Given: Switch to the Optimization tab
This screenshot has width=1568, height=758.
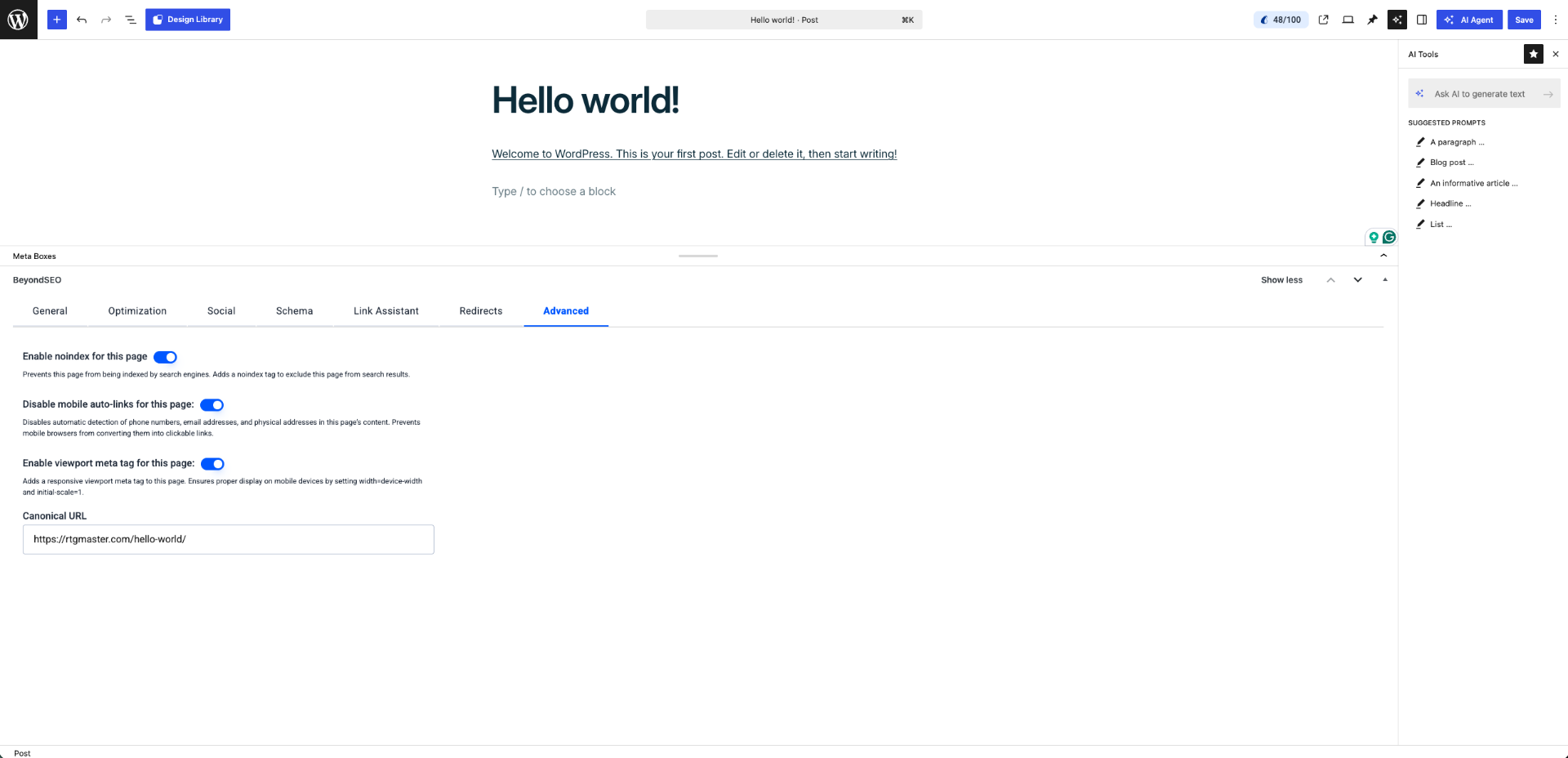Looking at the screenshot, I should click(x=137, y=311).
